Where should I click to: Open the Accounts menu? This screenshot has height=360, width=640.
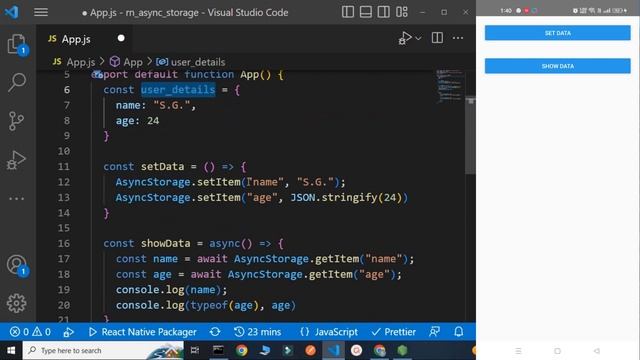17,264
